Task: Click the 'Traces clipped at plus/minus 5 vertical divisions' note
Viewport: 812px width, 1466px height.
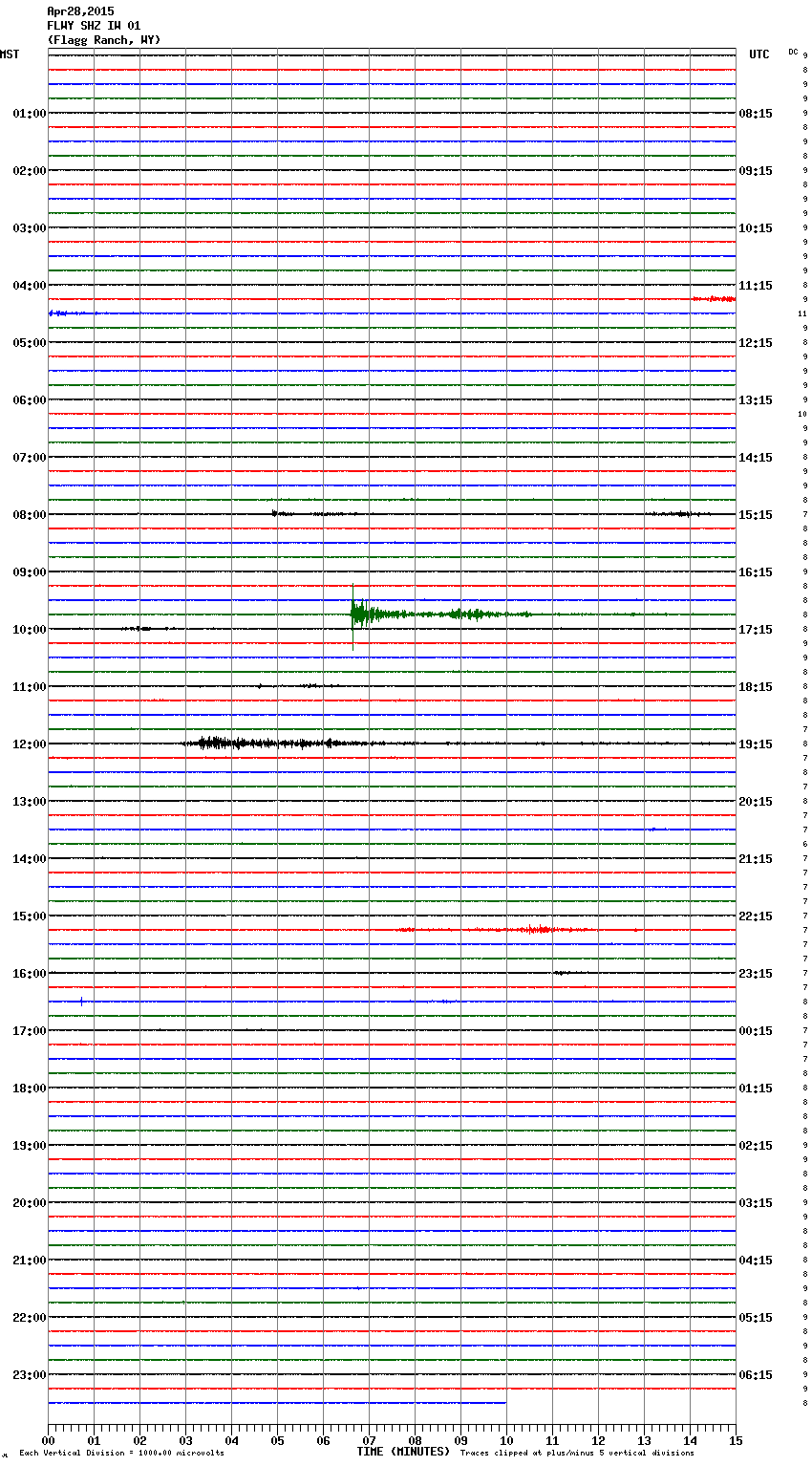Action: (x=577, y=1454)
